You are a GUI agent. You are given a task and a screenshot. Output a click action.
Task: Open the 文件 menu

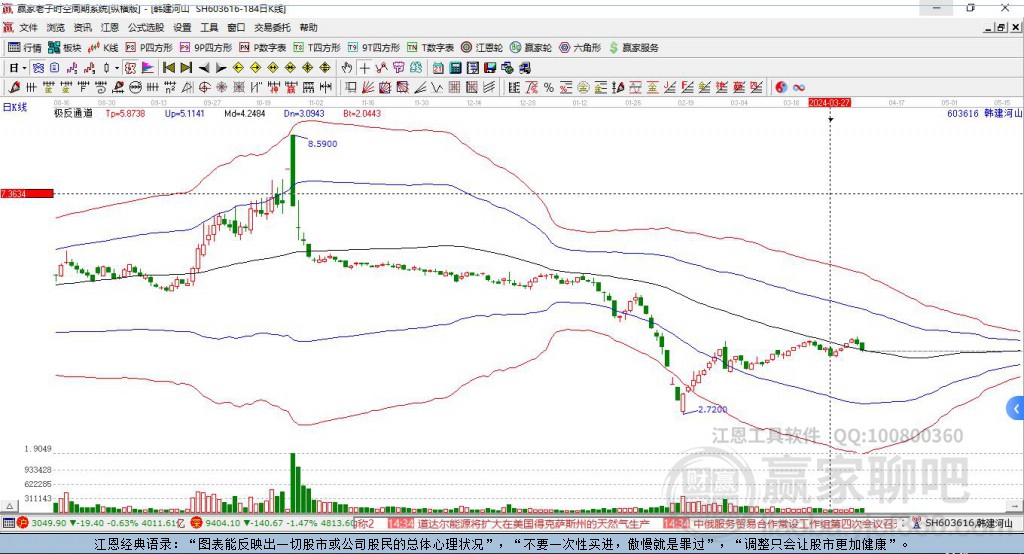29,27
